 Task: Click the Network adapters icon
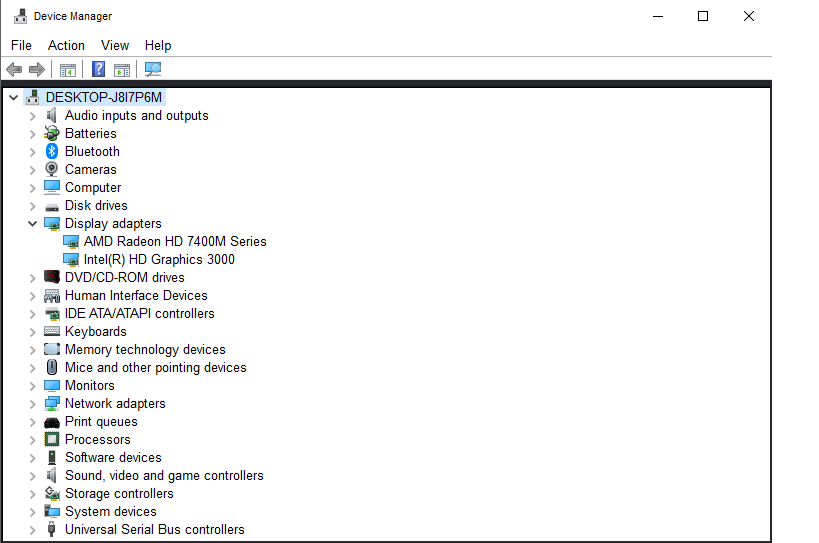pyautogui.click(x=52, y=404)
